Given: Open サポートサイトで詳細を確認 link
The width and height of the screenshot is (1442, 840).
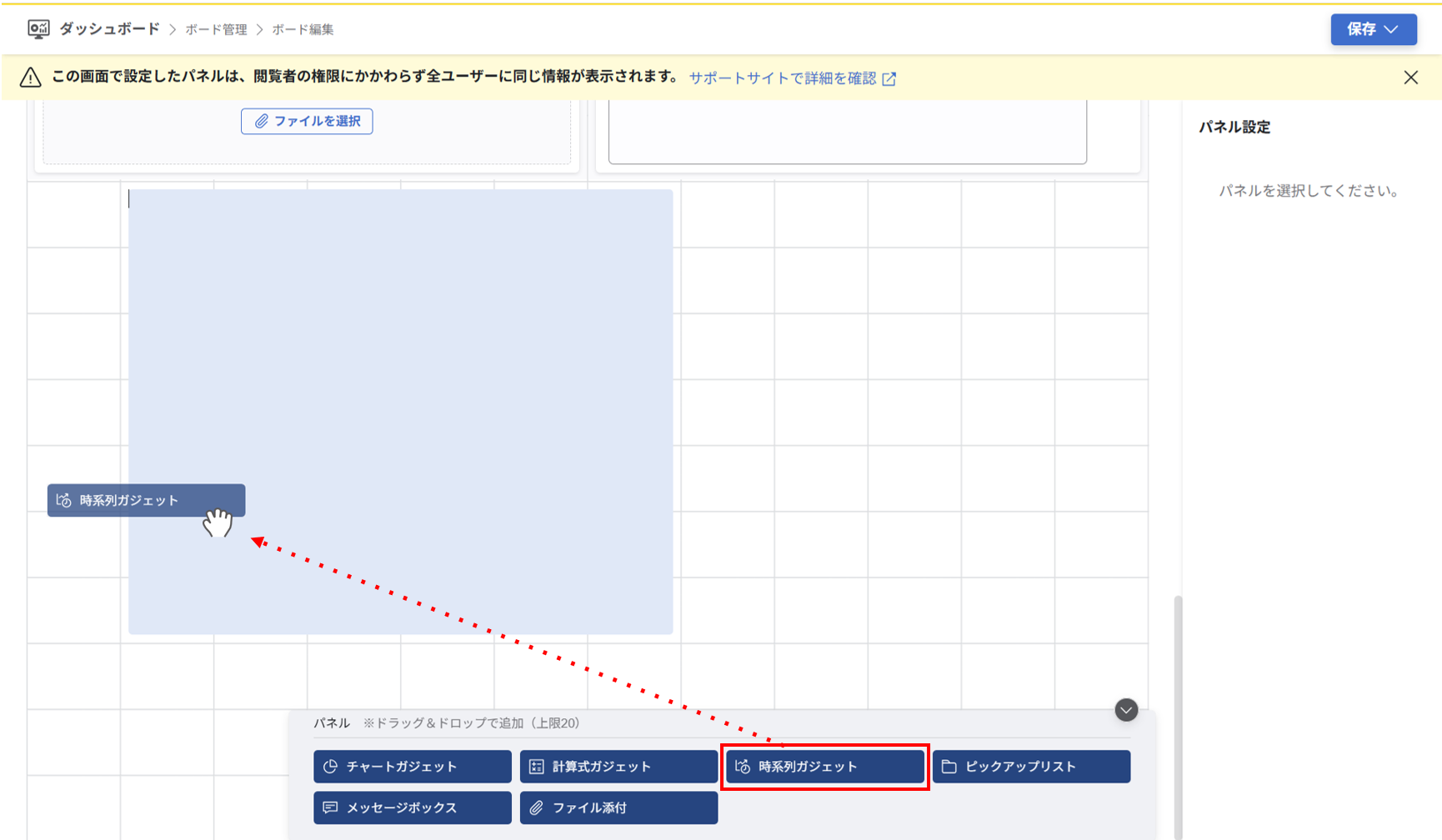Looking at the screenshot, I should [x=782, y=77].
